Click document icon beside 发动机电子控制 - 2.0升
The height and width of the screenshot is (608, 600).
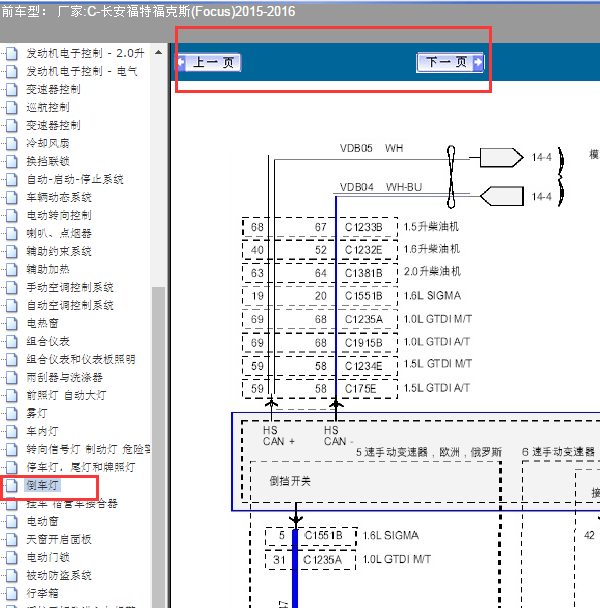[x=12, y=54]
